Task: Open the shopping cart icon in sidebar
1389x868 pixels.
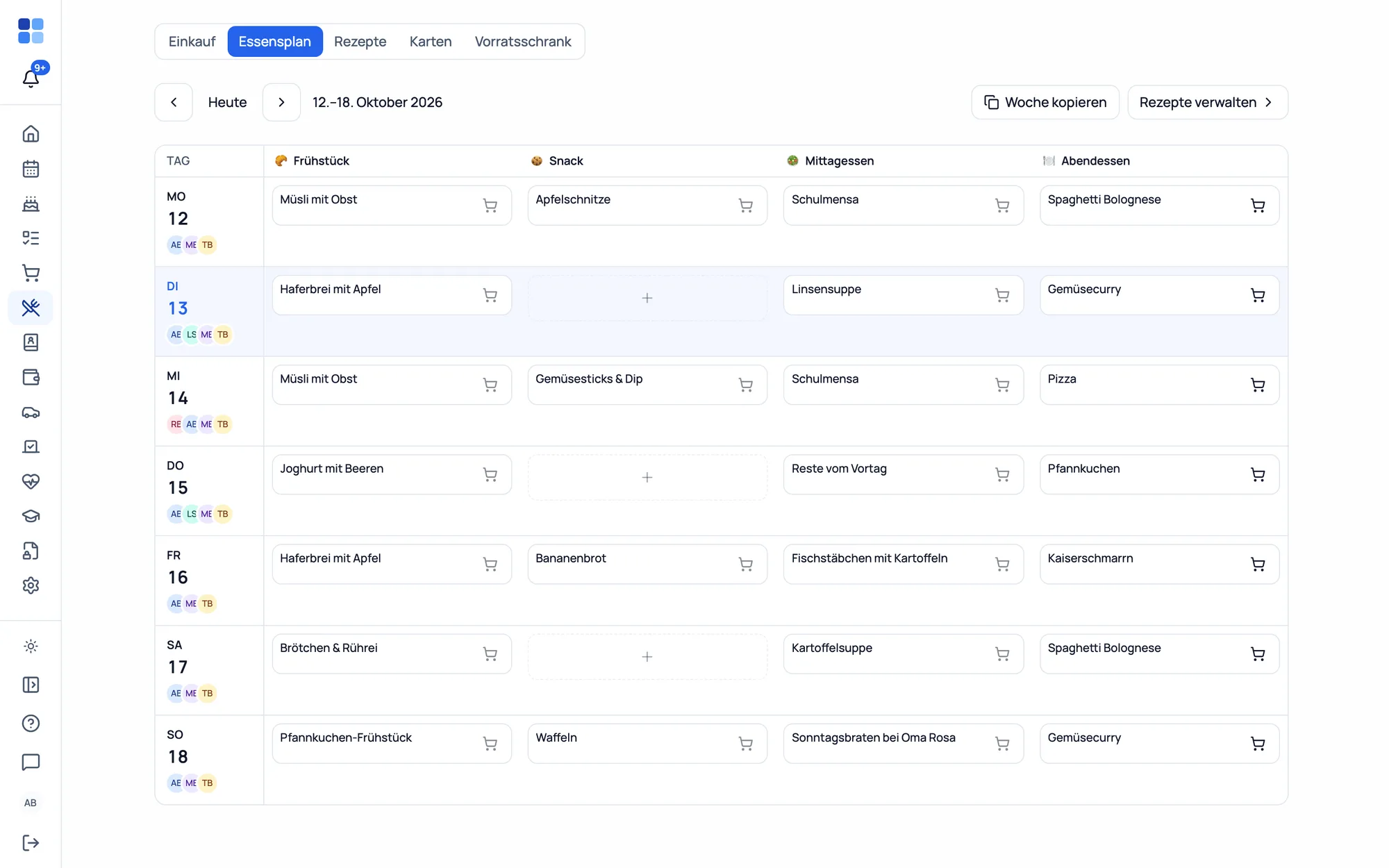Action: [x=31, y=273]
